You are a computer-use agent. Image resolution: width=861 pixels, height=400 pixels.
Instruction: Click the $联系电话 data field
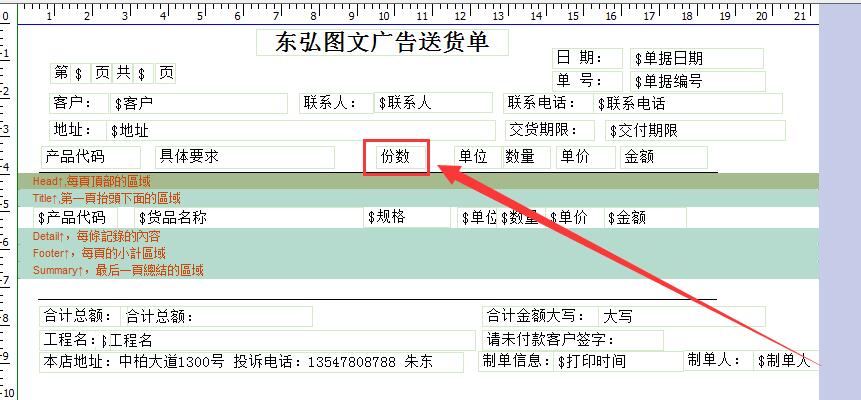click(x=689, y=103)
